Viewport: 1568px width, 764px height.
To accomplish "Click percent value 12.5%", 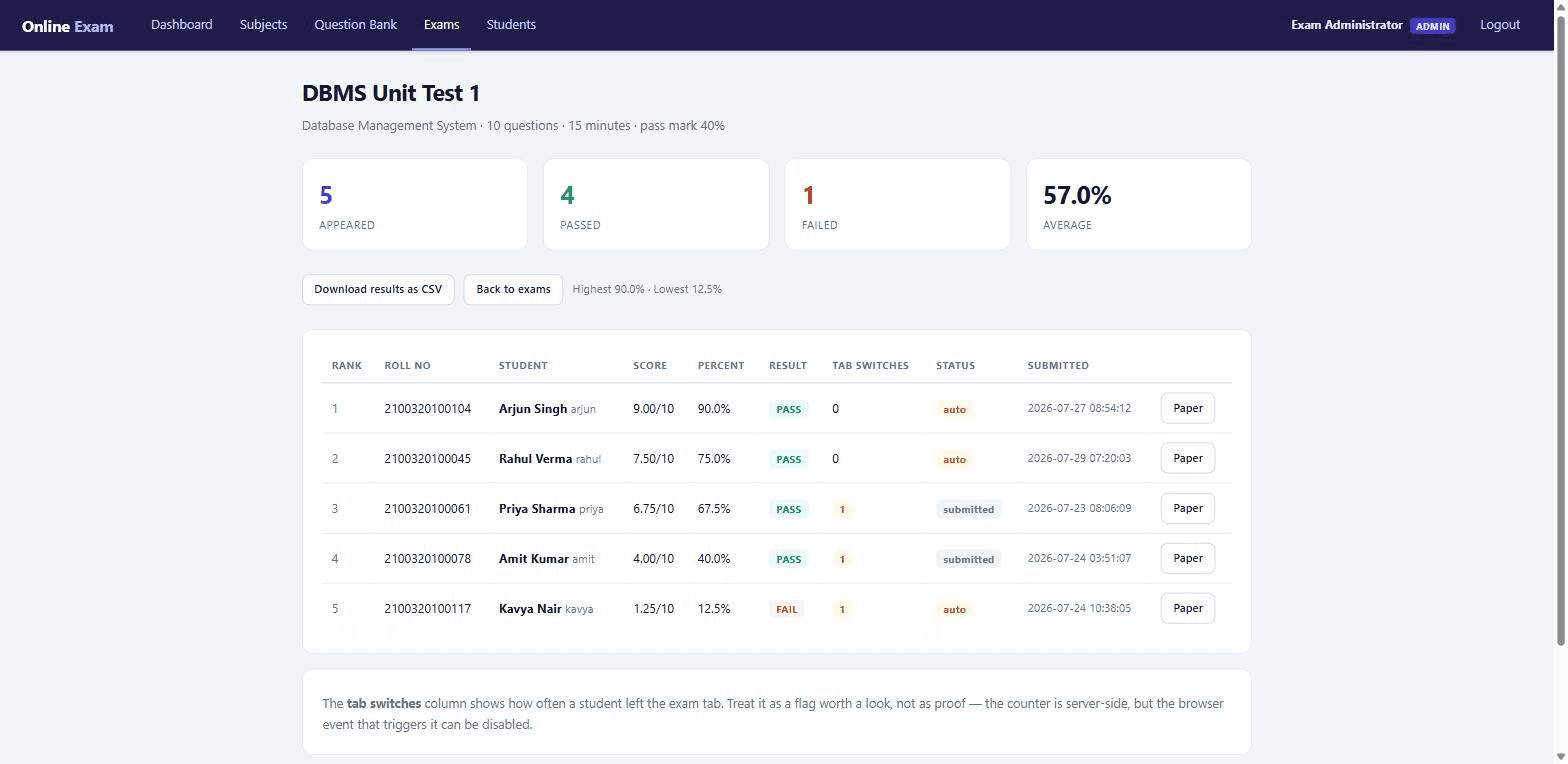I will (x=714, y=608).
